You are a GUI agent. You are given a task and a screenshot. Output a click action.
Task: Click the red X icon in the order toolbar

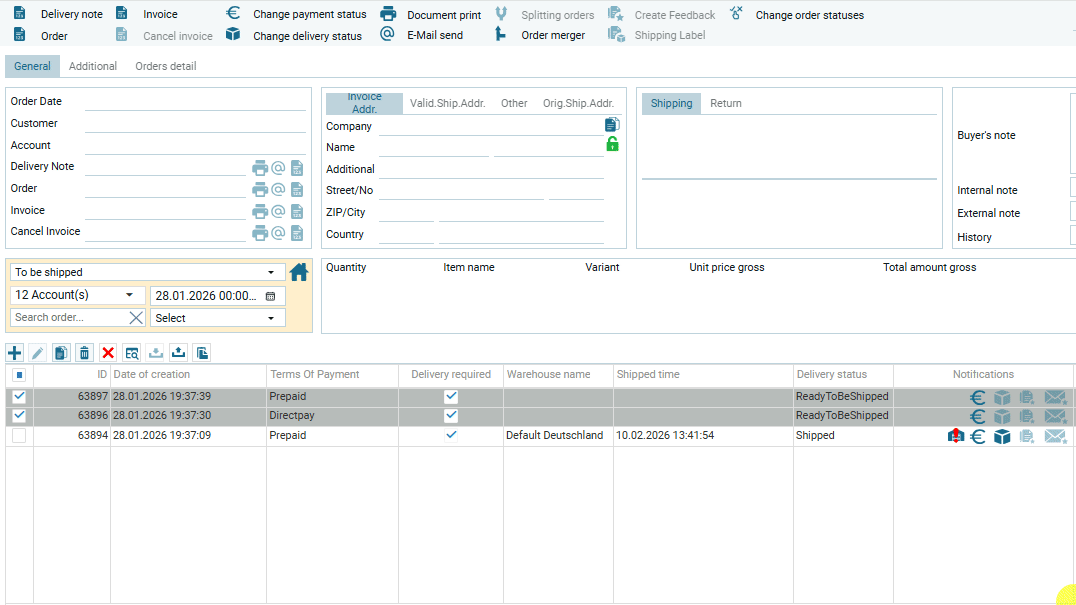click(x=108, y=352)
